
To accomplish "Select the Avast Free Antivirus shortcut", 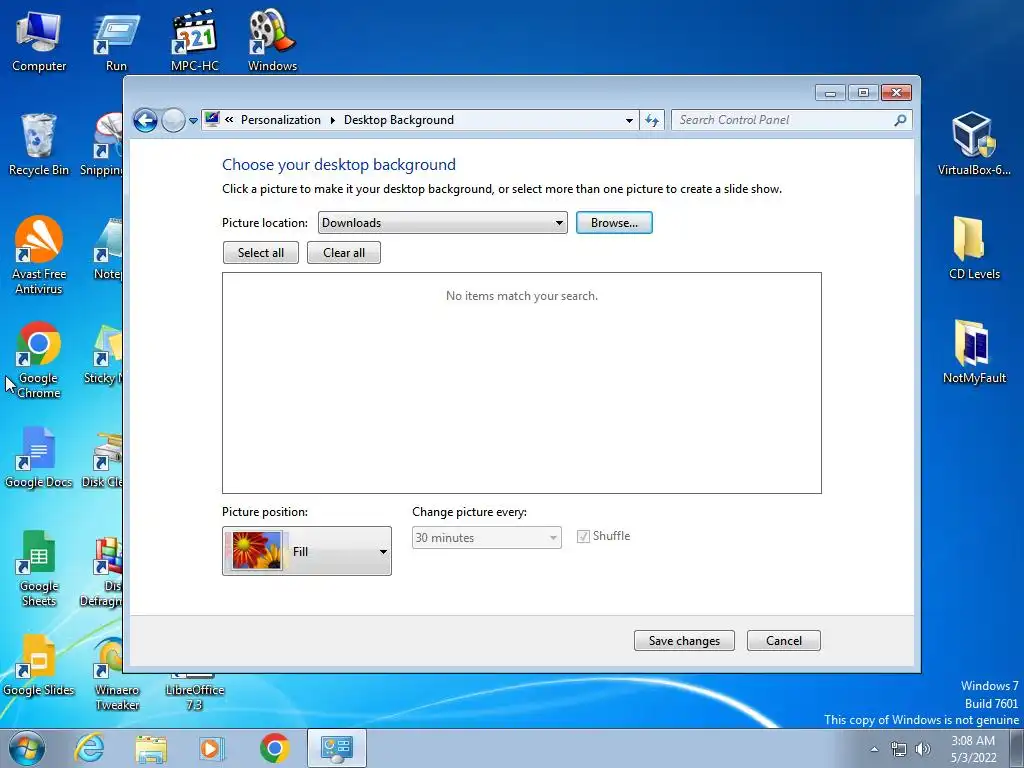I will click(39, 255).
